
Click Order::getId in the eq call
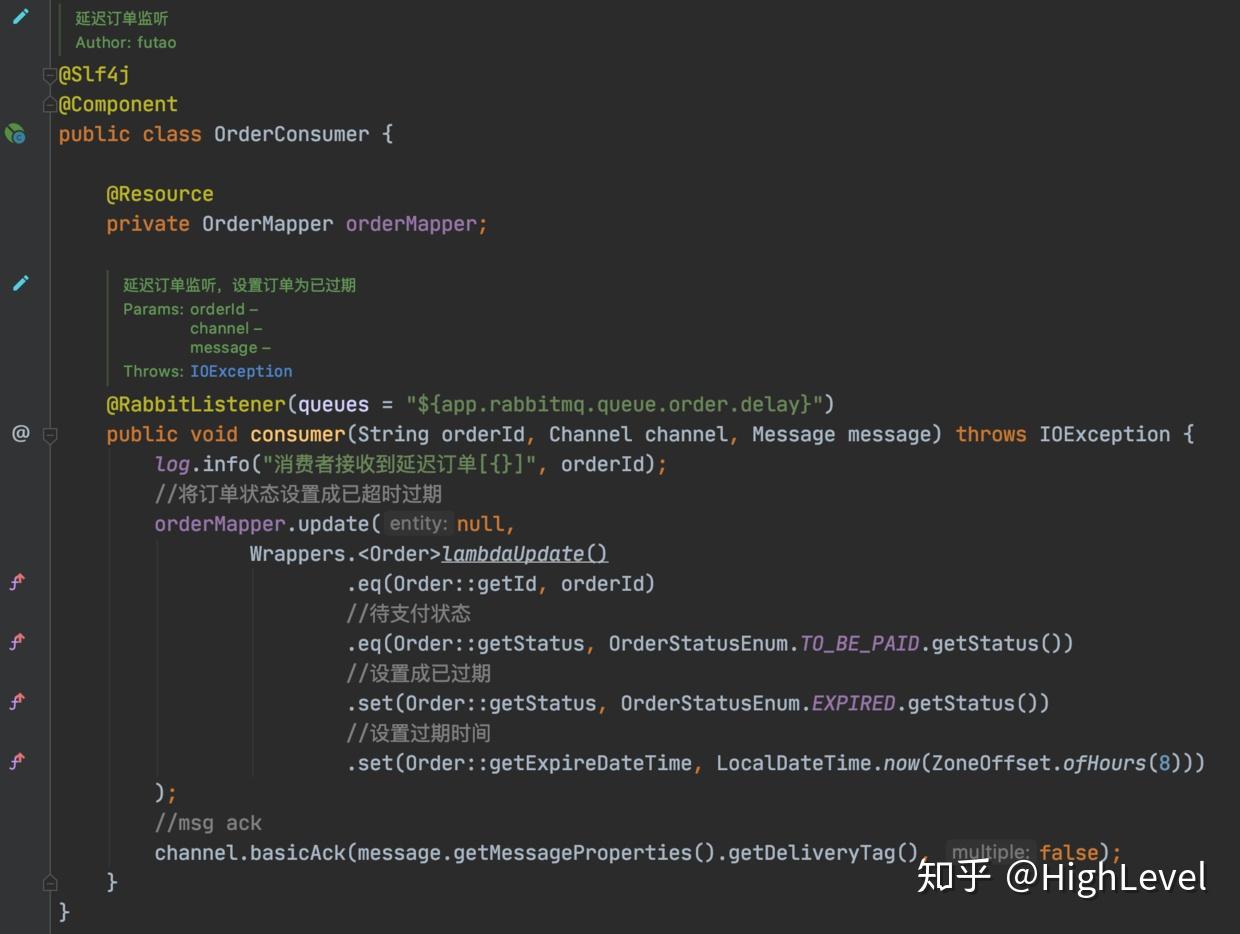[465, 584]
